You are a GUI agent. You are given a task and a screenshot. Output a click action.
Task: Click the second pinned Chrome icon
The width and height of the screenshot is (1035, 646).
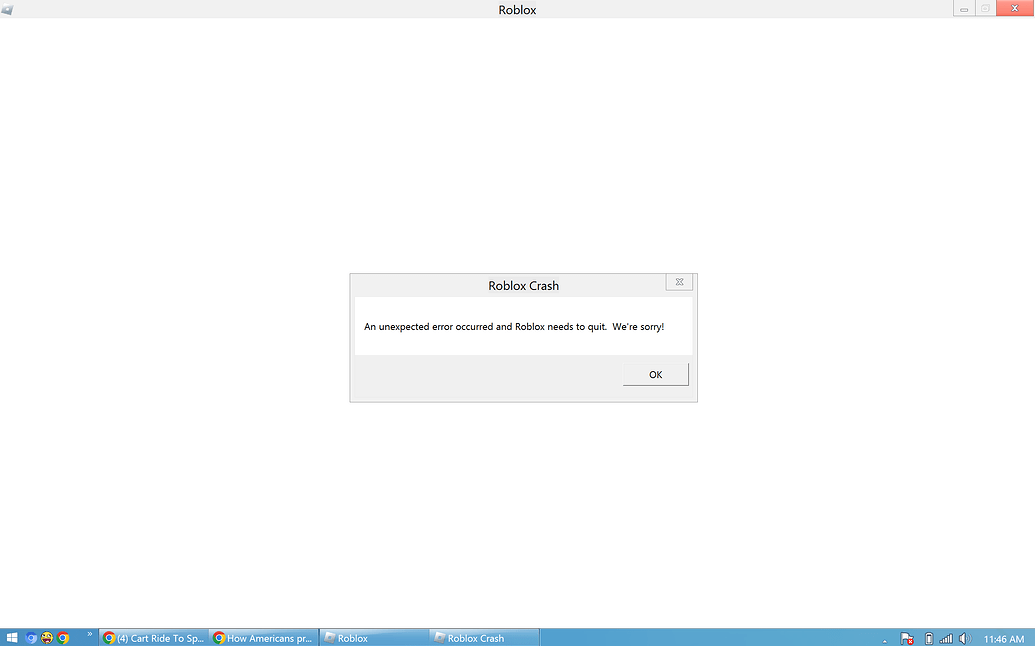pos(63,637)
